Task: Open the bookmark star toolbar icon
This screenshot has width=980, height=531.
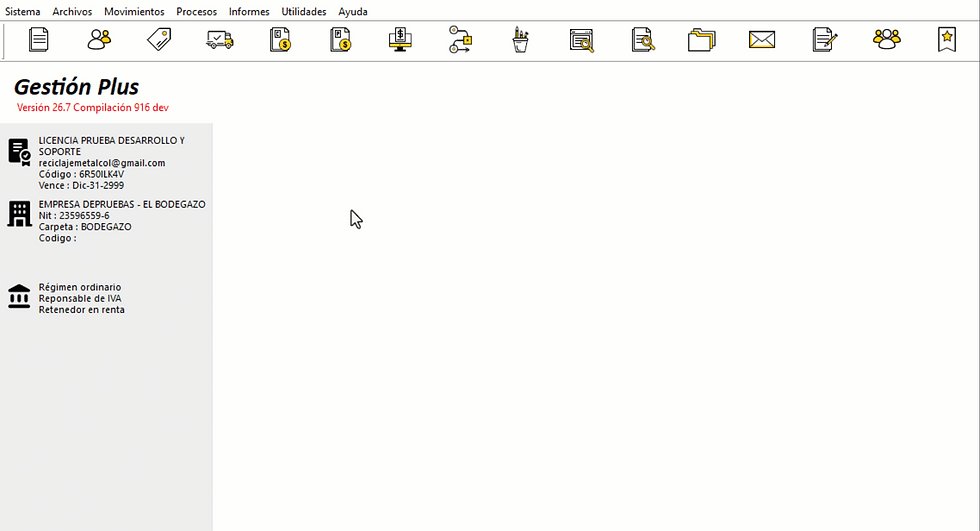Action: tap(947, 40)
